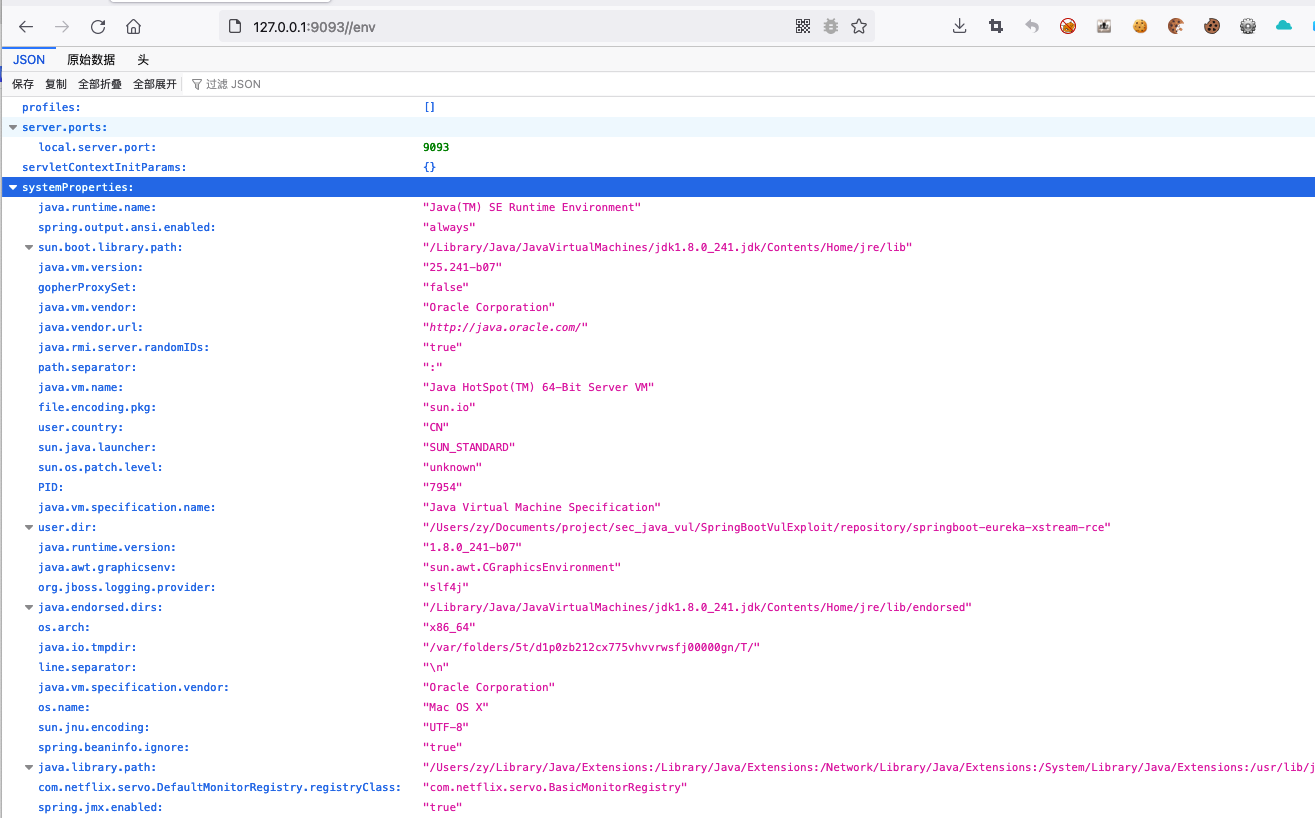This screenshot has width=1315, height=818.
Task: Click the QR code icon in address bar
Action: 803,26
